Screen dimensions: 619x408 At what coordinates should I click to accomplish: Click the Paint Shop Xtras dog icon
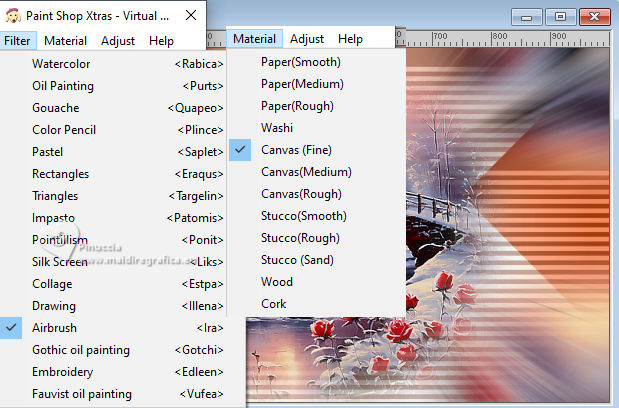click(13, 16)
